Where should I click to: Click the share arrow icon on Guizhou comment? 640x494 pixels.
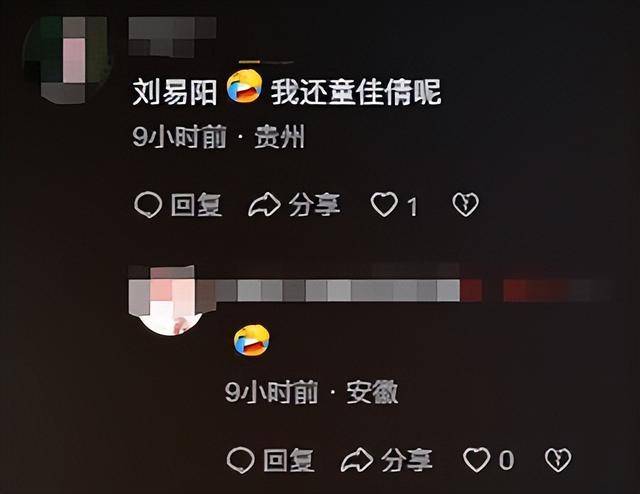[x=264, y=205]
